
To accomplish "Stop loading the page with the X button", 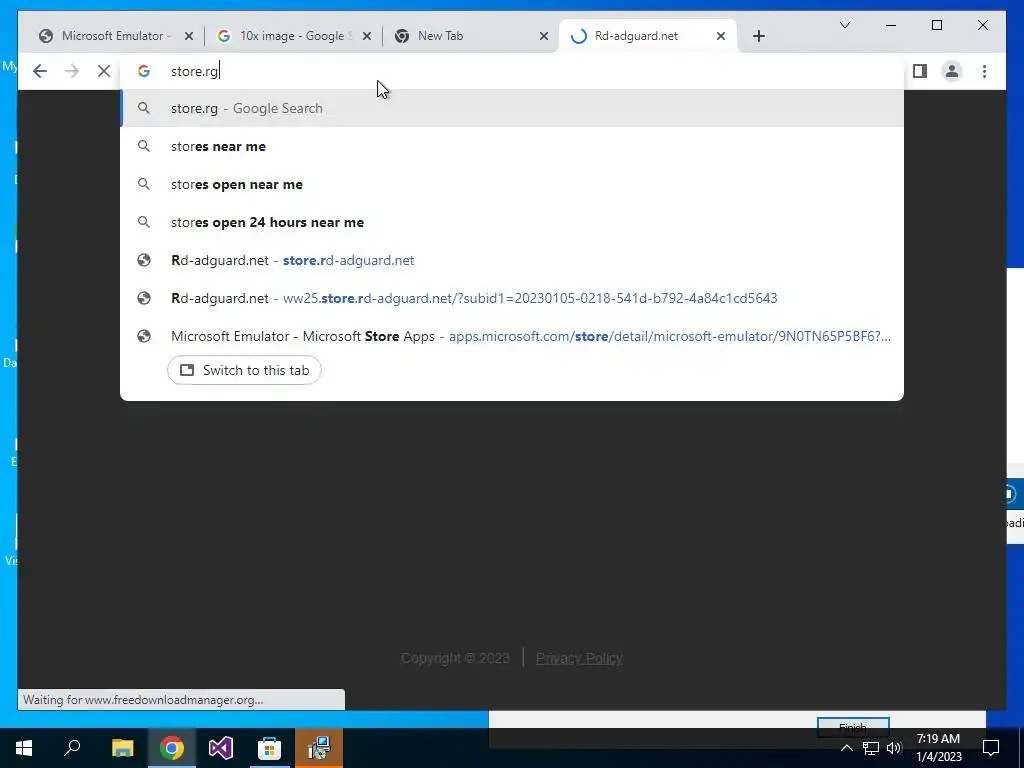I will pos(103,71).
